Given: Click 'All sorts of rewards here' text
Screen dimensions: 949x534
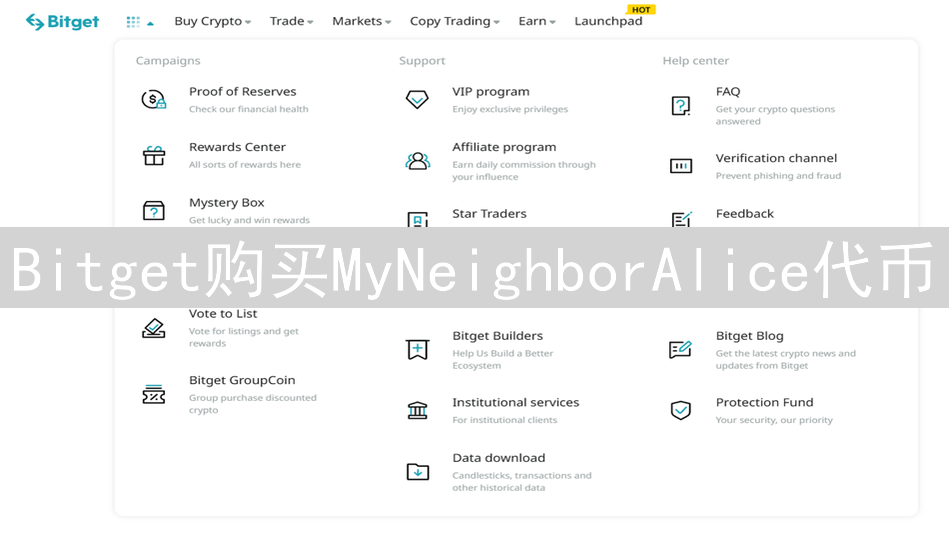Looking at the screenshot, I should pos(245,165).
